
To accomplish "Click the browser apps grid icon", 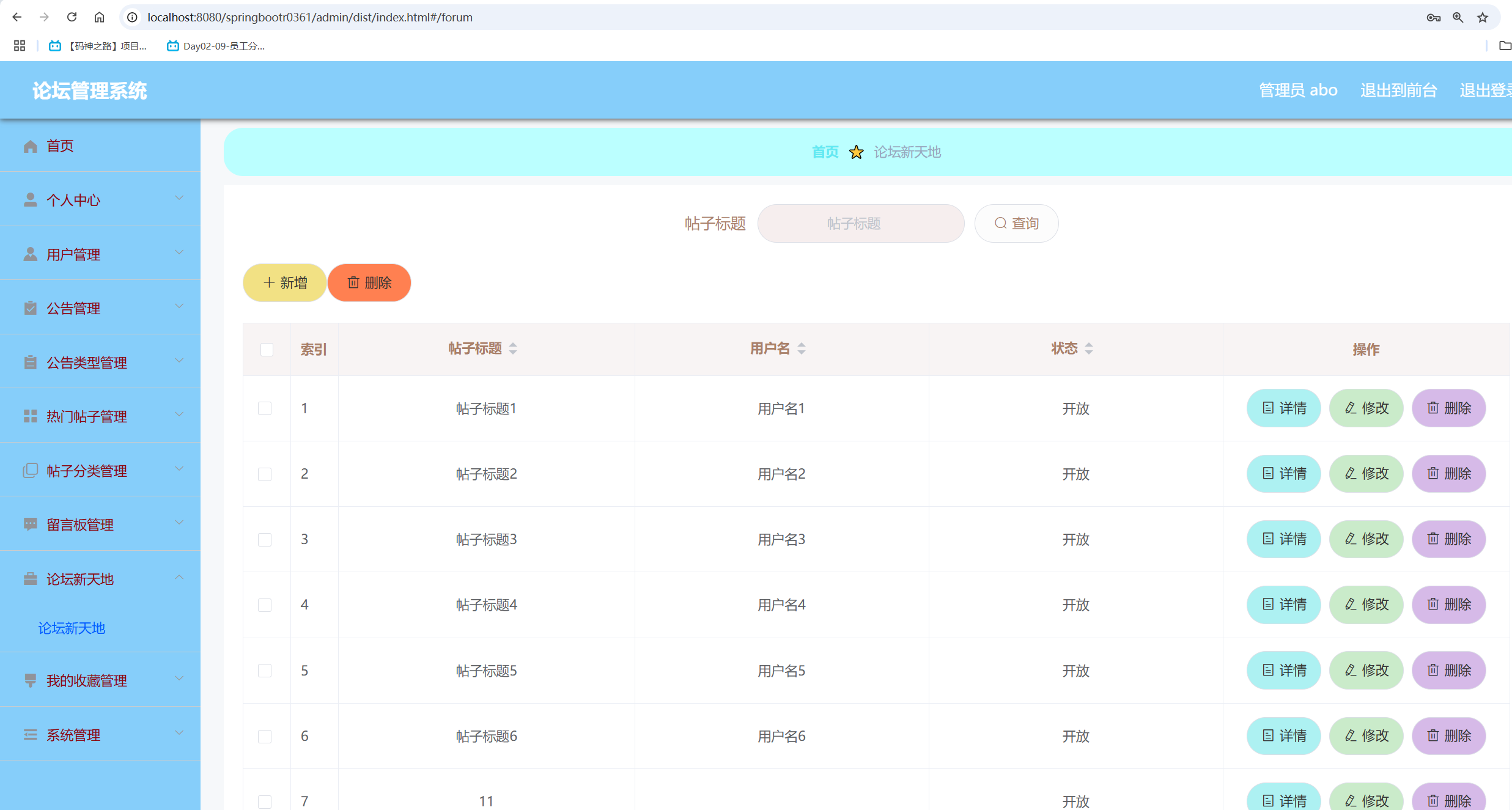I will [20, 46].
